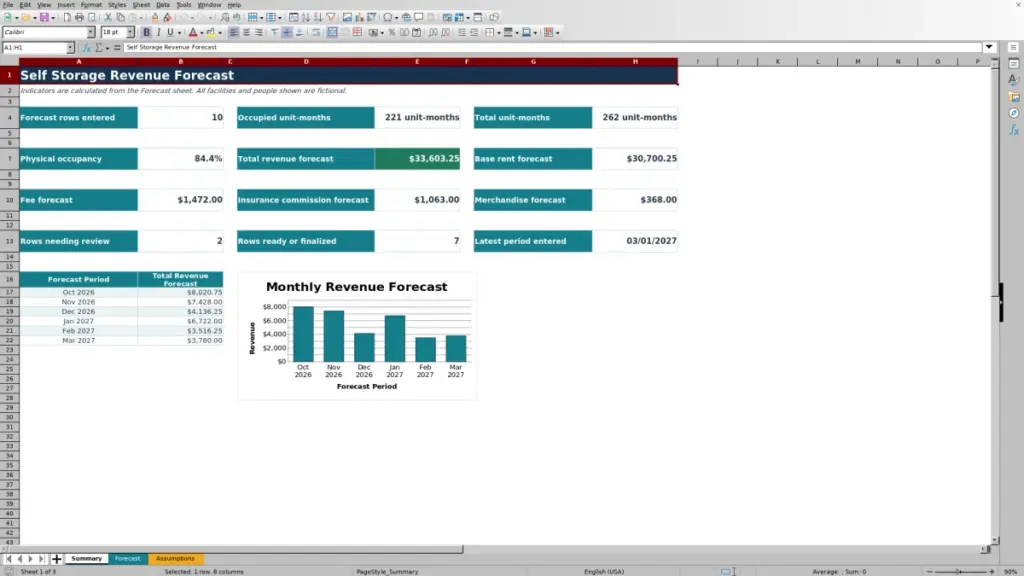The height and width of the screenshot is (576, 1024).
Task: Open the sidebar Gallery panel icon
Action: click(1014, 97)
